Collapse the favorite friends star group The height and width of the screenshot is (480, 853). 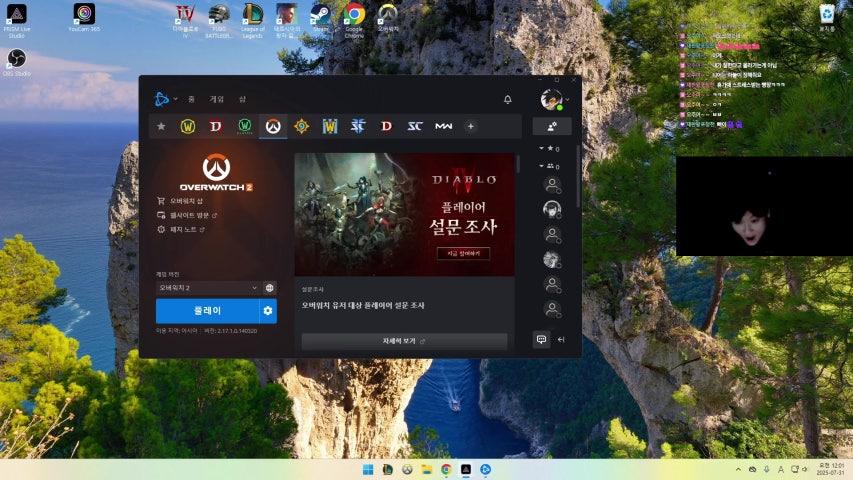click(x=549, y=148)
